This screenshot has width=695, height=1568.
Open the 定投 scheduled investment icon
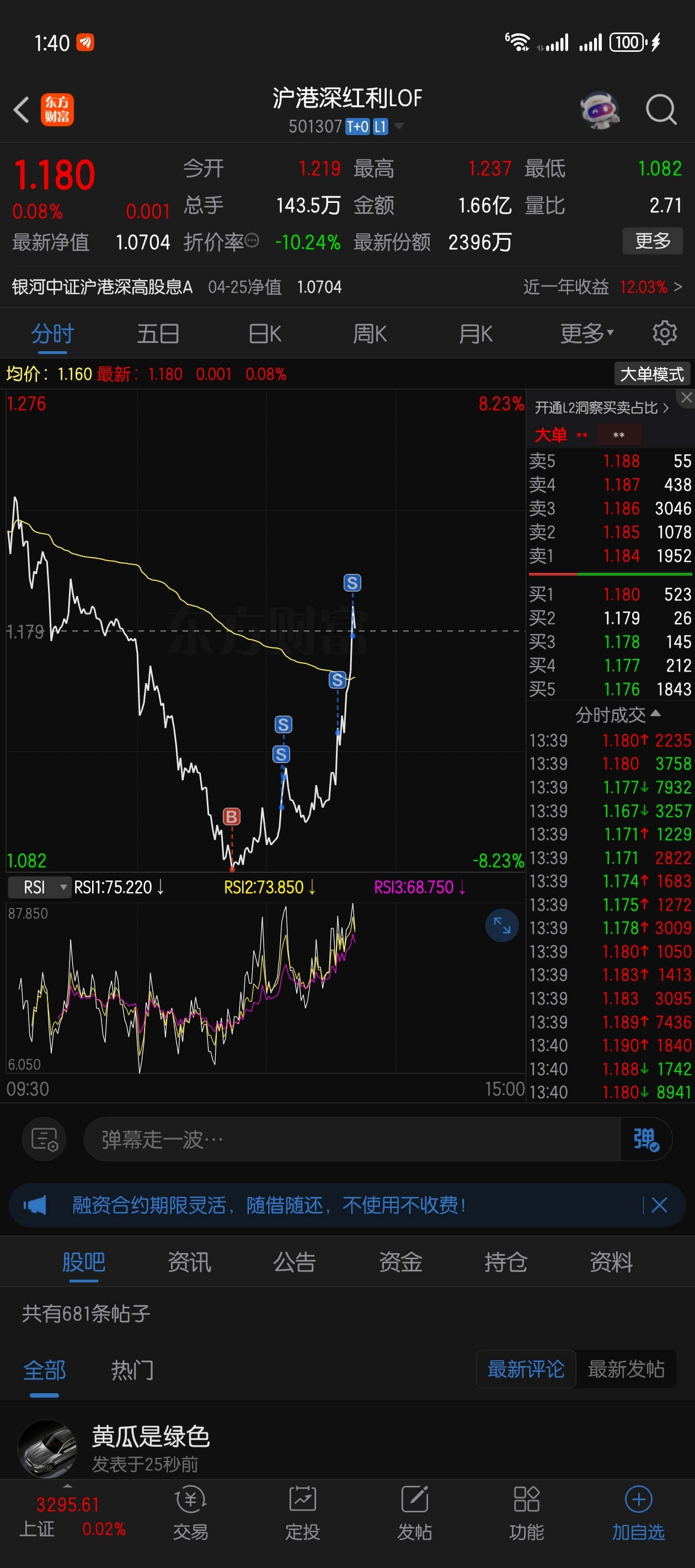click(x=303, y=1514)
